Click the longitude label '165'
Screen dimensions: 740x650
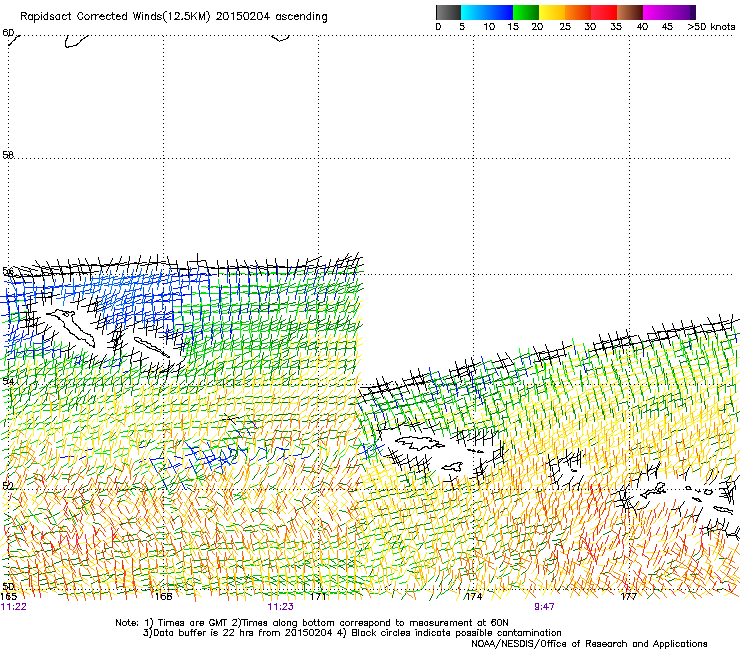tap(8, 597)
